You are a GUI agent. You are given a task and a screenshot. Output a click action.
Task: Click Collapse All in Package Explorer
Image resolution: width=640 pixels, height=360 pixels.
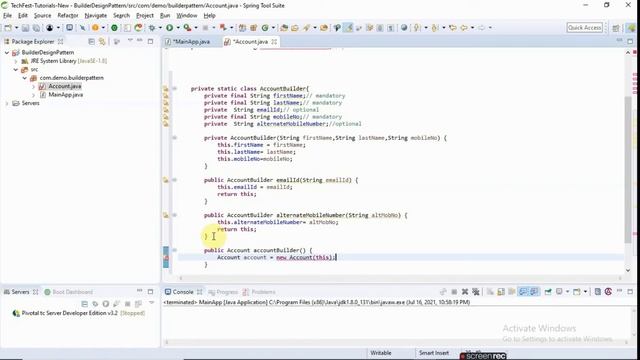(91, 42)
